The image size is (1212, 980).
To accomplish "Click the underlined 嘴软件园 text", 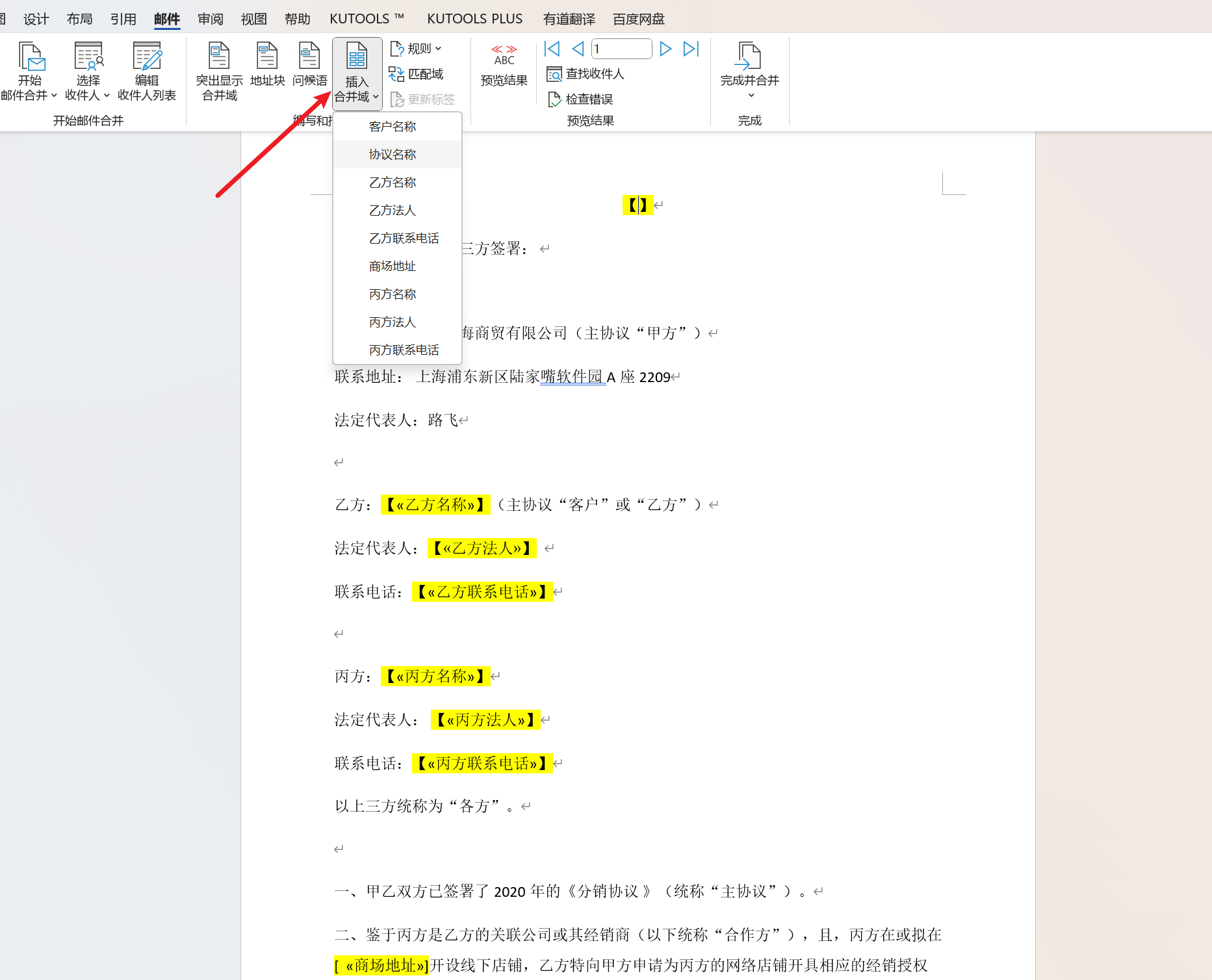I will coord(572,377).
